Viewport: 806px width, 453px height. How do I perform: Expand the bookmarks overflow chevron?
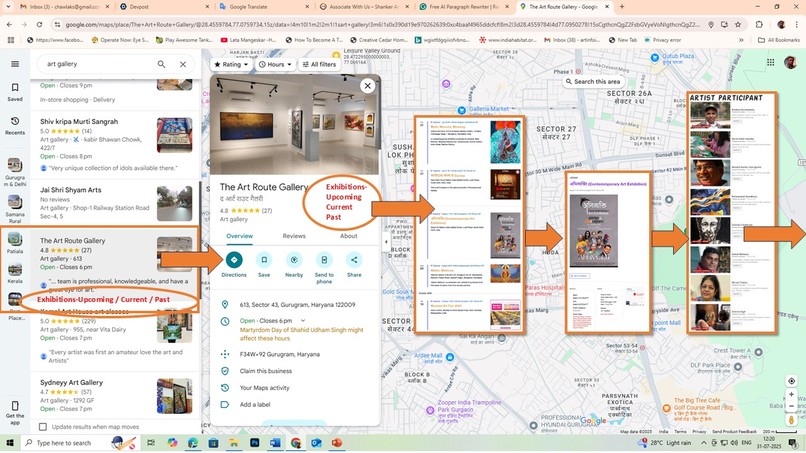coord(741,40)
